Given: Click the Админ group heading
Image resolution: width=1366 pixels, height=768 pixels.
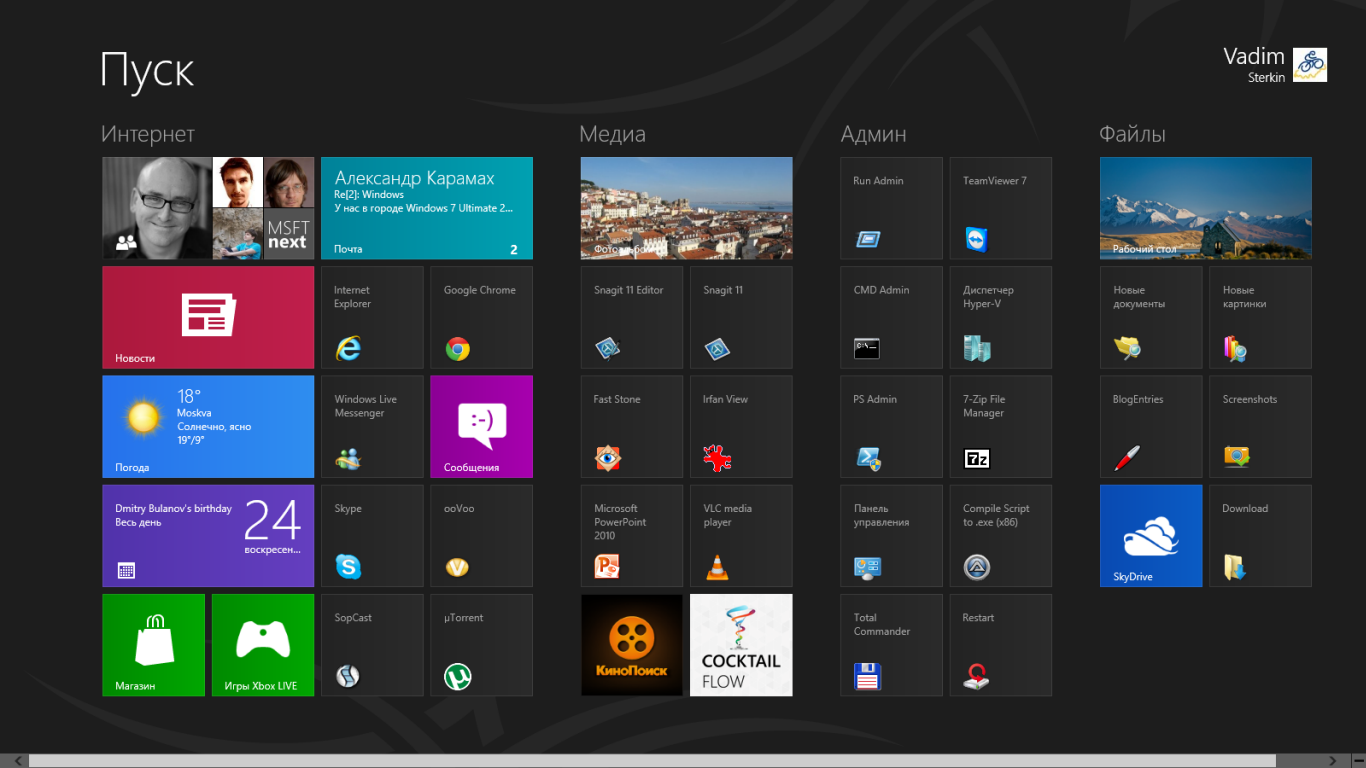Looking at the screenshot, I should pyautogui.click(x=873, y=134).
